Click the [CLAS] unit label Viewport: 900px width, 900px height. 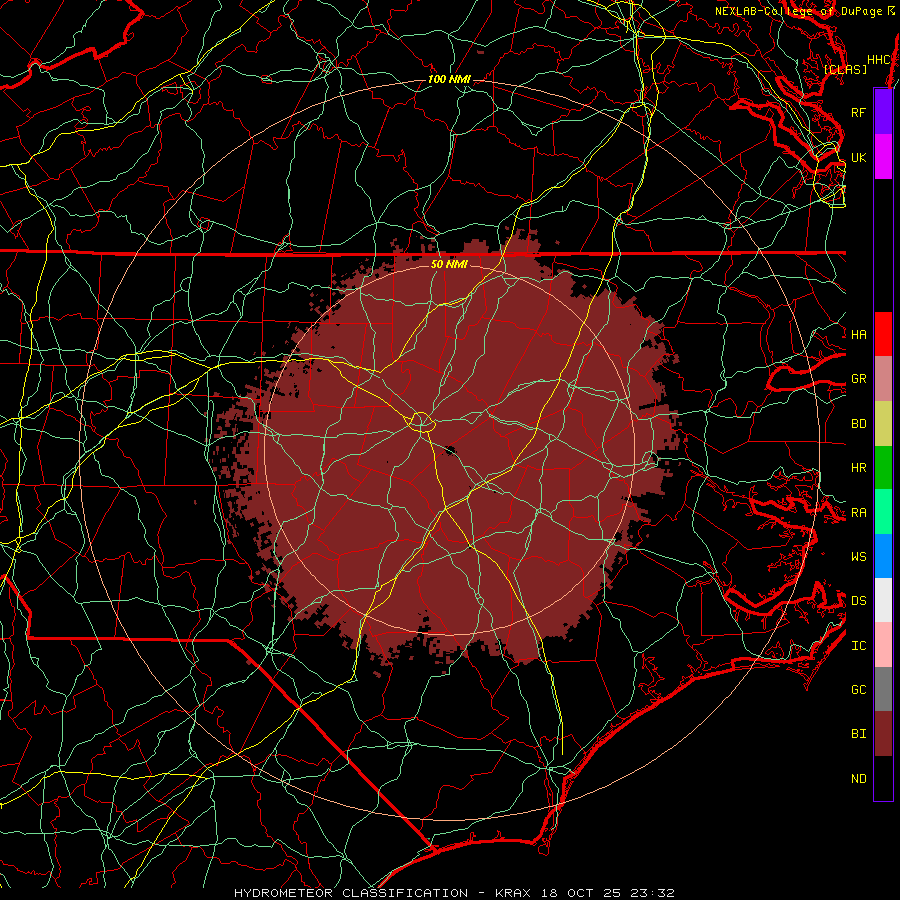click(845, 69)
